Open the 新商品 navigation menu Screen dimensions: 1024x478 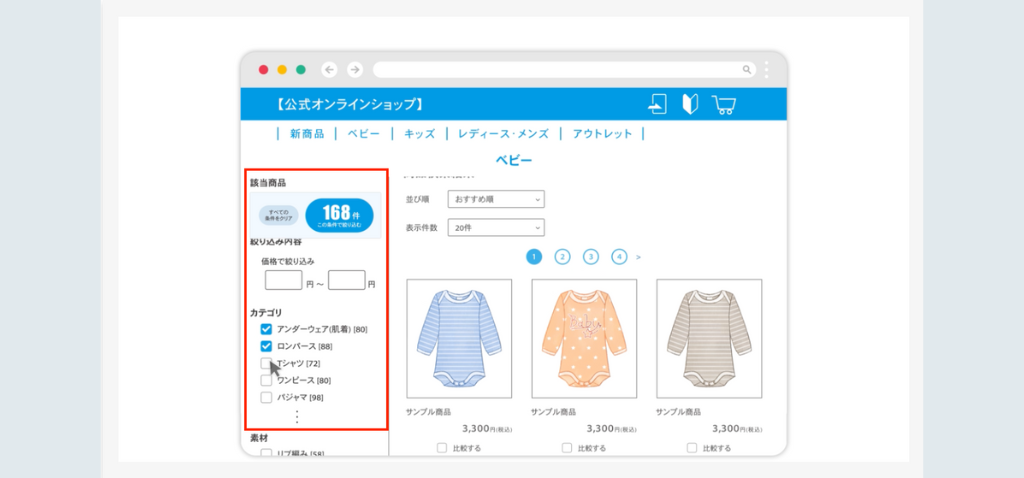point(307,134)
